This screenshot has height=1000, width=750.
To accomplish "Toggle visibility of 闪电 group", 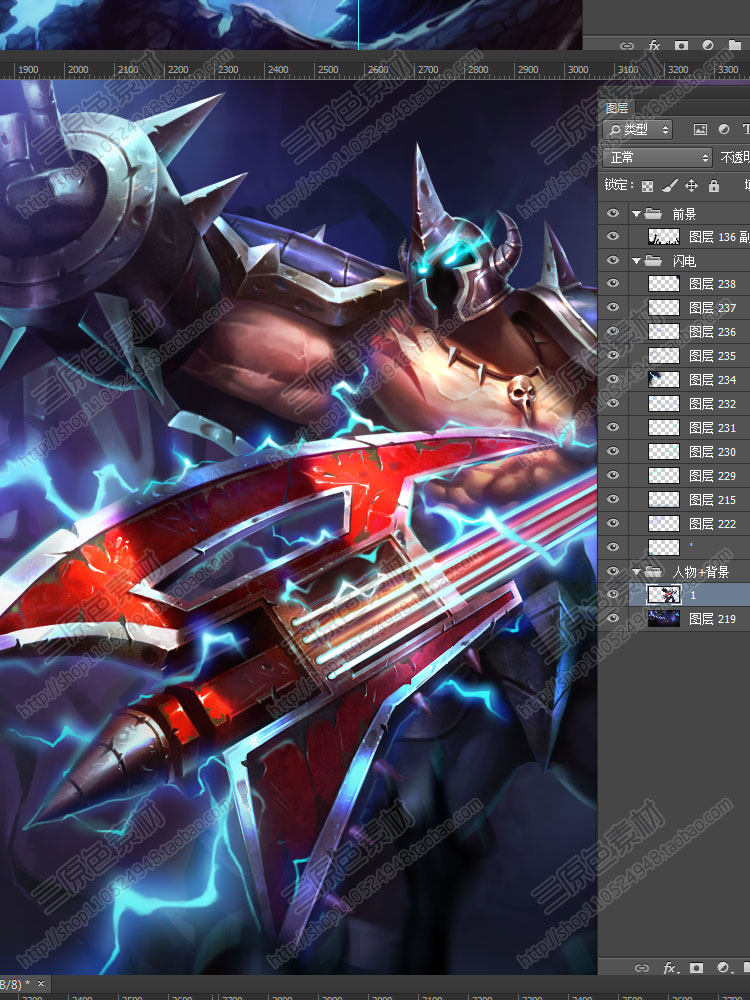I will [x=613, y=260].
